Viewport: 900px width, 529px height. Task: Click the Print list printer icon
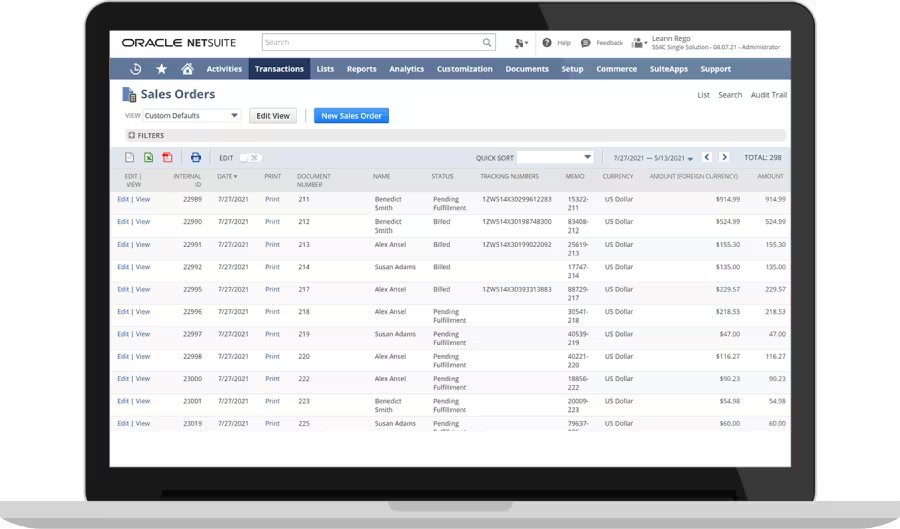pos(196,157)
